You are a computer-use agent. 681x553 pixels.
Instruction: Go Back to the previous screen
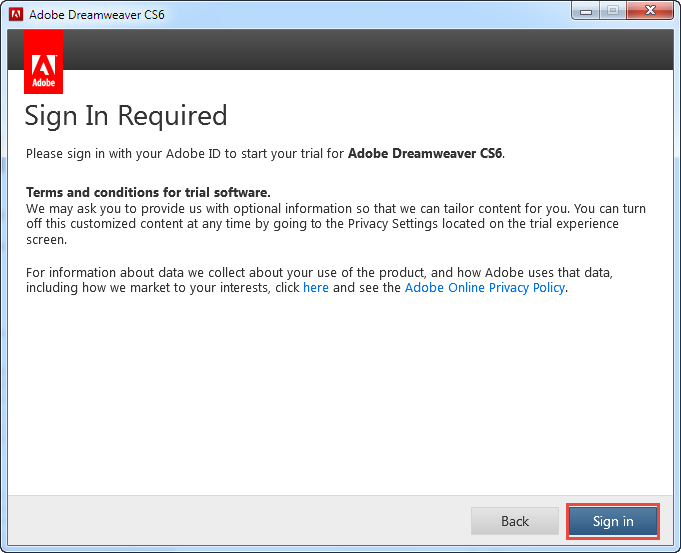[515, 521]
